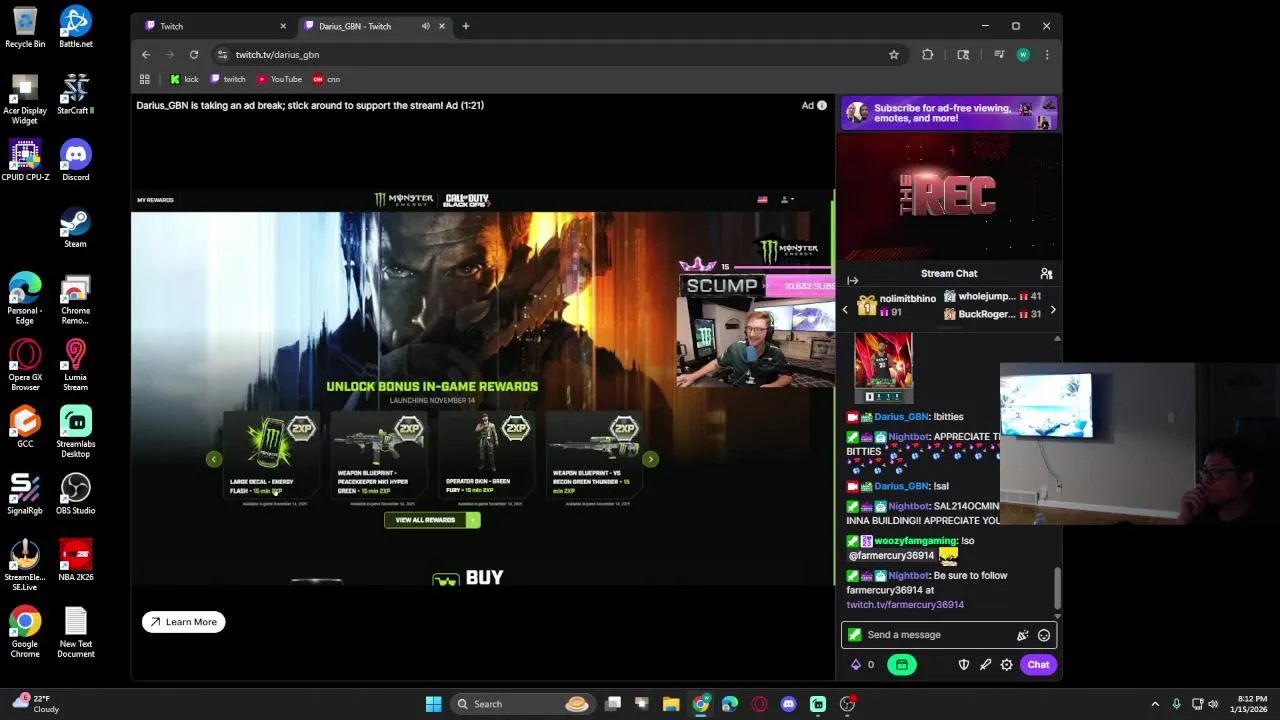
Task: Launch OBS Studio from the desktop
Action: [x=76, y=494]
